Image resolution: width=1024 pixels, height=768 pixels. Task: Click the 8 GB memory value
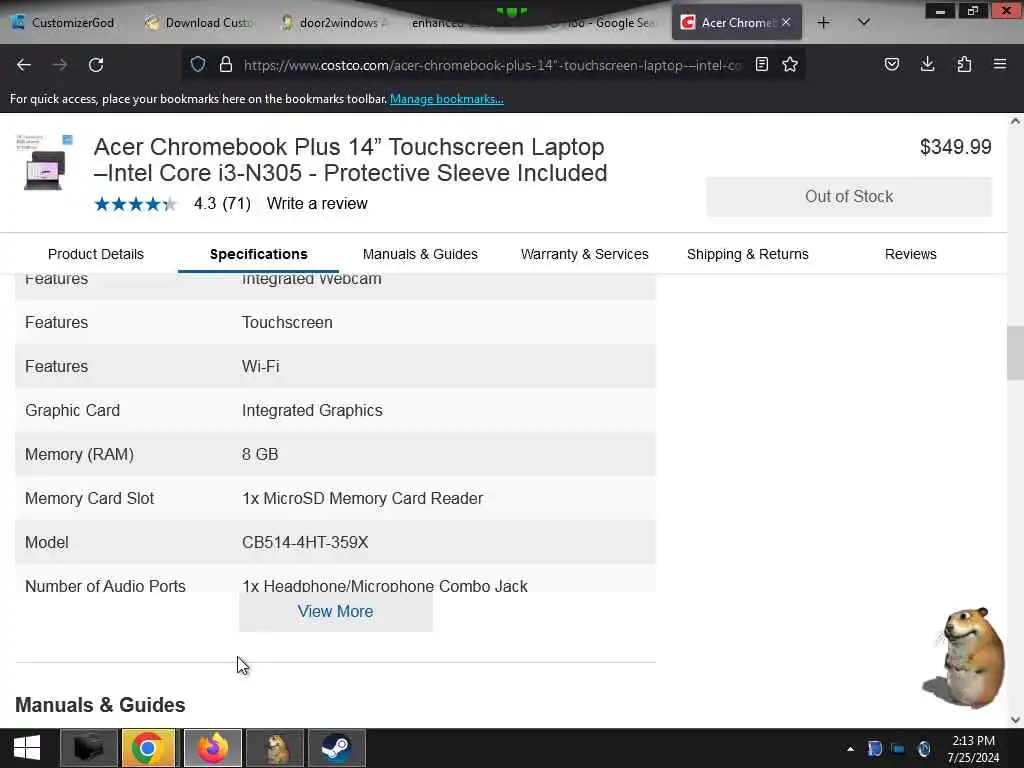260,455
